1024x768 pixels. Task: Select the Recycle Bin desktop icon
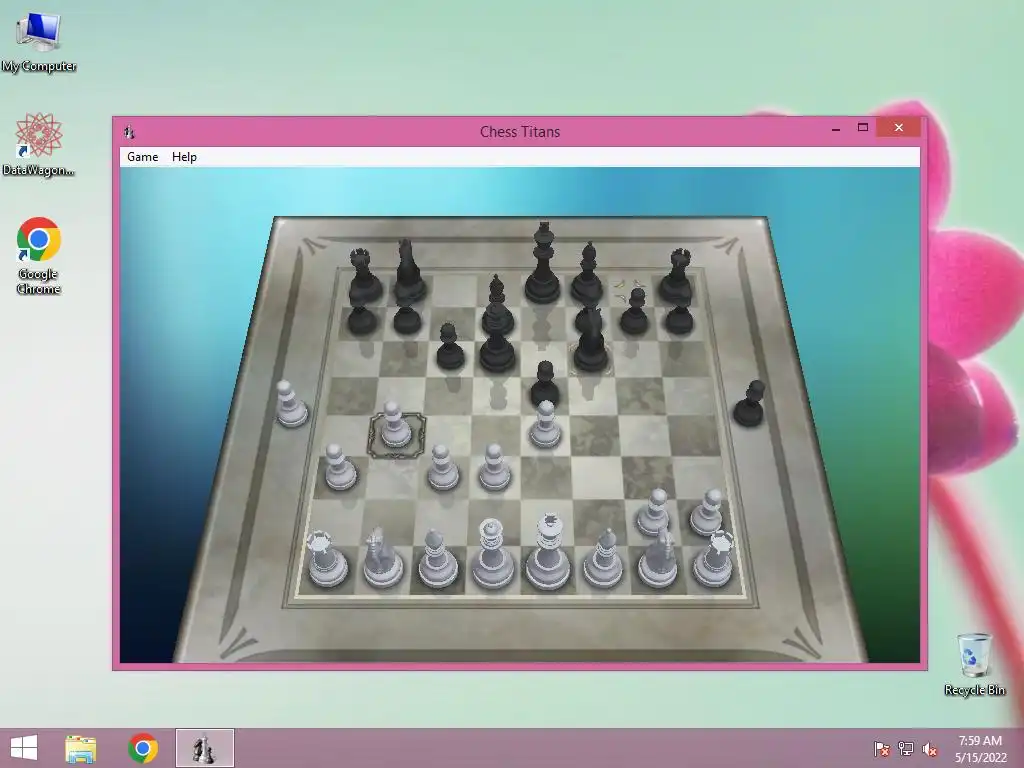[x=974, y=664]
